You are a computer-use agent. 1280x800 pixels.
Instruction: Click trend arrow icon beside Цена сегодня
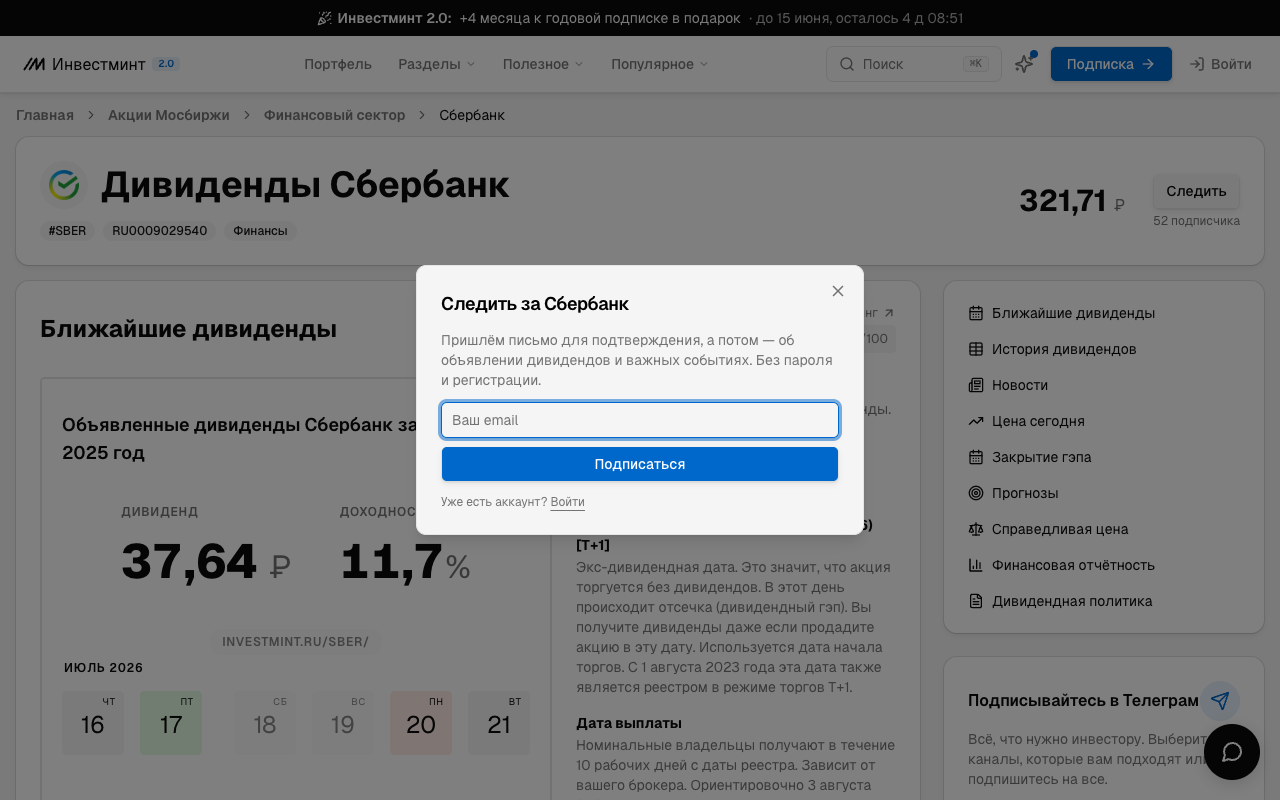pyautogui.click(x=976, y=421)
